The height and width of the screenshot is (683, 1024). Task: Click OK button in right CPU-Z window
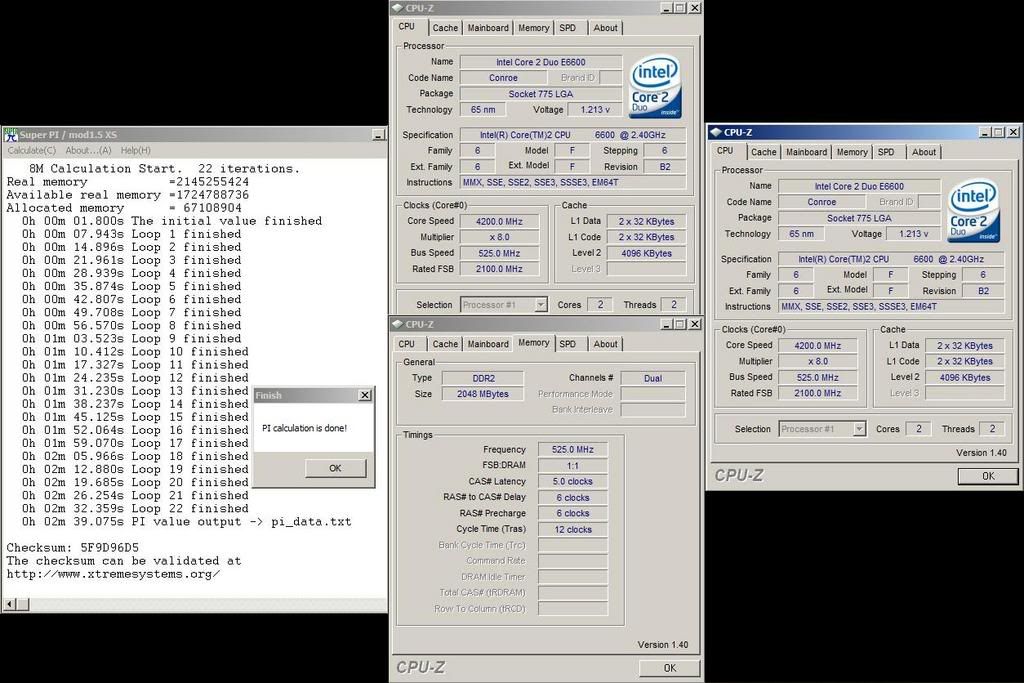click(x=987, y=476)
